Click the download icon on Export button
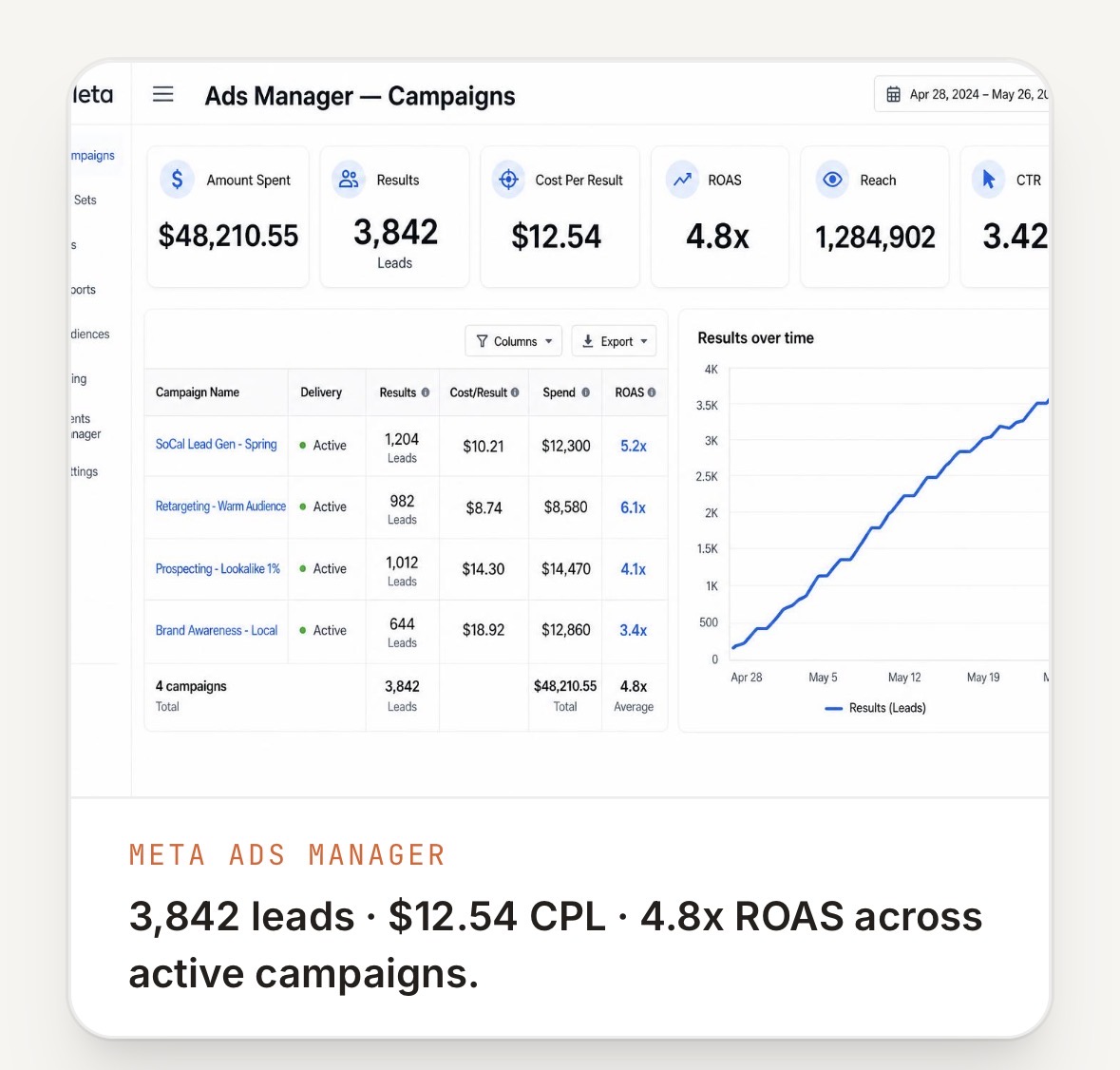1120x1070 pixels. point(588,341)
